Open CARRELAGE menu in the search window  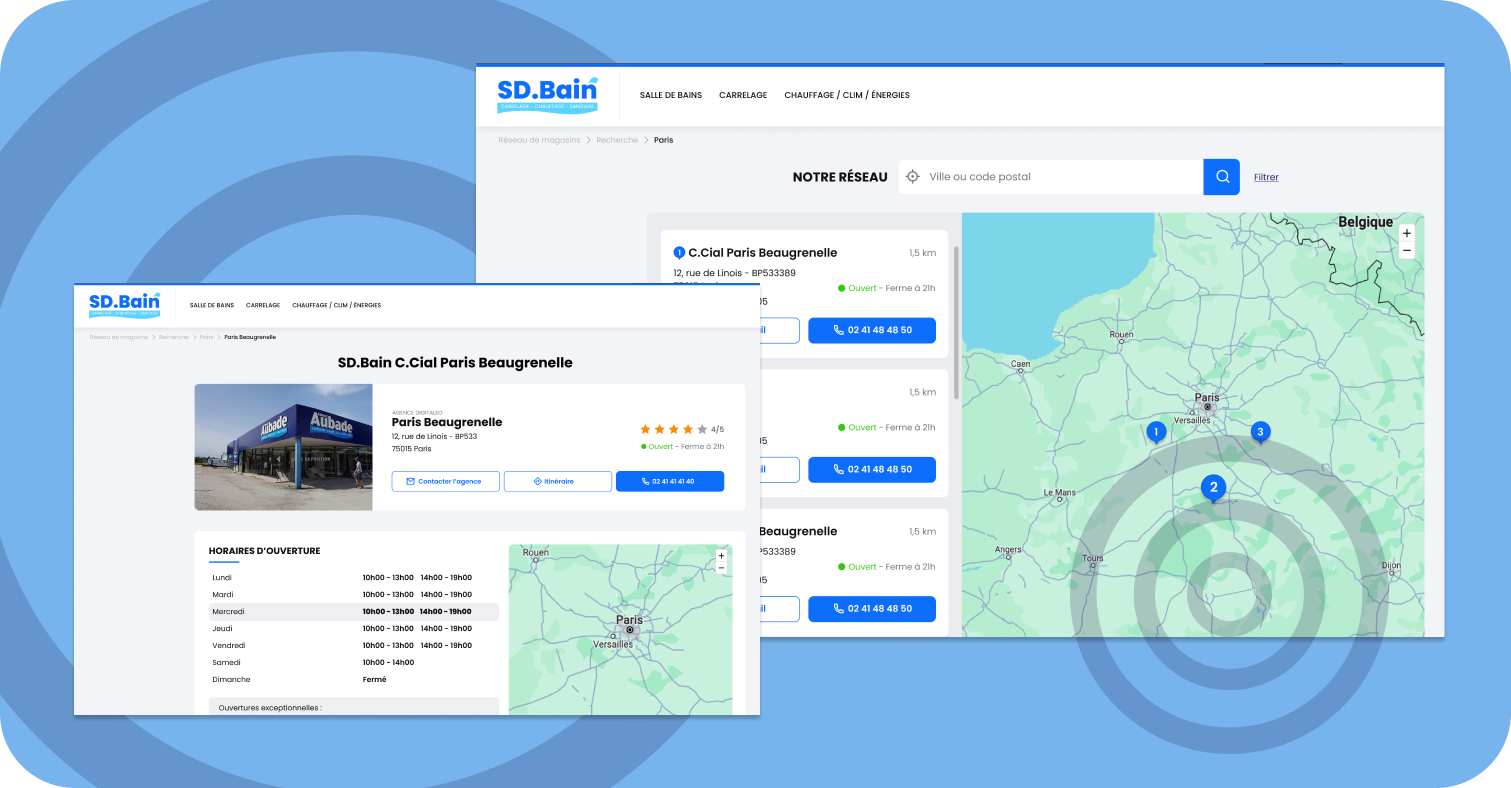point(743,95)
